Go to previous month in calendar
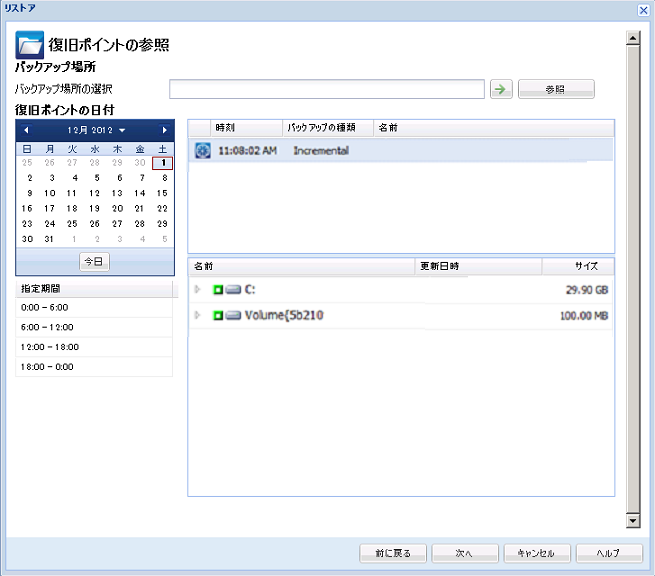The image size is (655, 576). 26,130
